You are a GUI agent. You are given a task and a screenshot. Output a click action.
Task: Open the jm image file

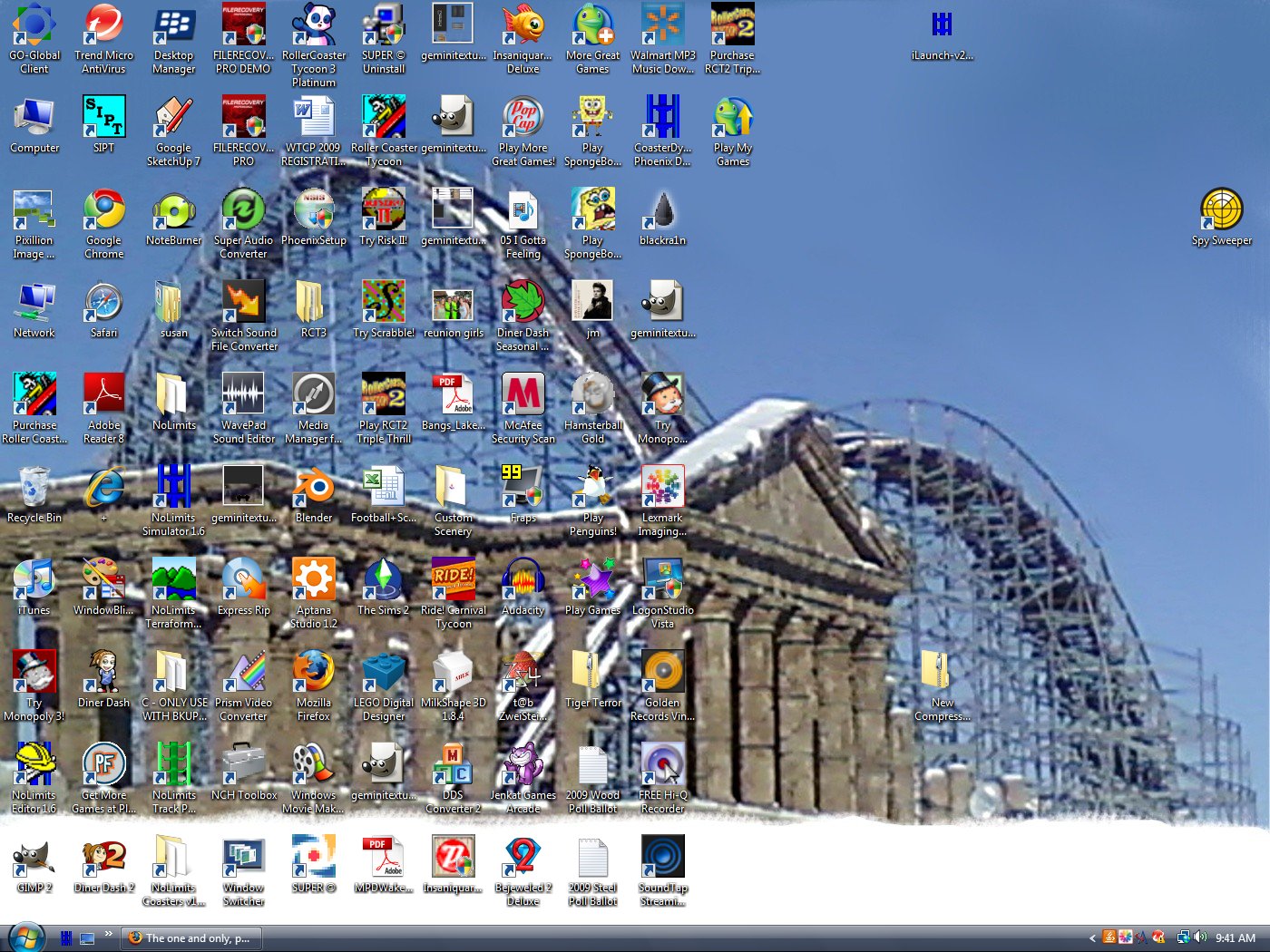[593, 309]
